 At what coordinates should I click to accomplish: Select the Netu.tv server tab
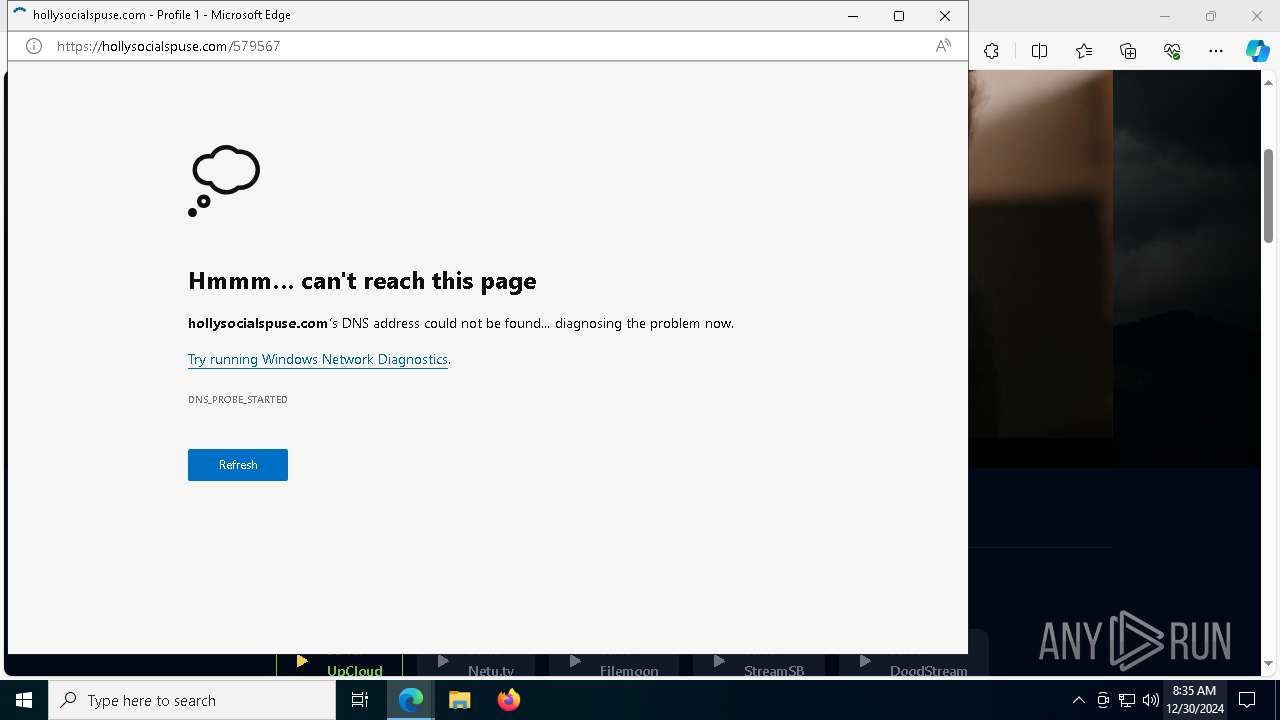[x=476, y=665]
